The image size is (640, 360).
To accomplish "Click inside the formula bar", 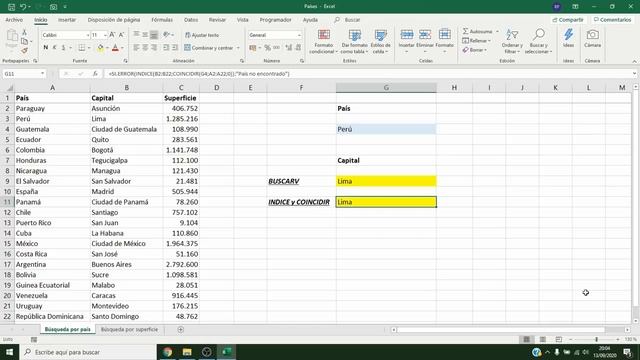I will [x=367, y=74].
